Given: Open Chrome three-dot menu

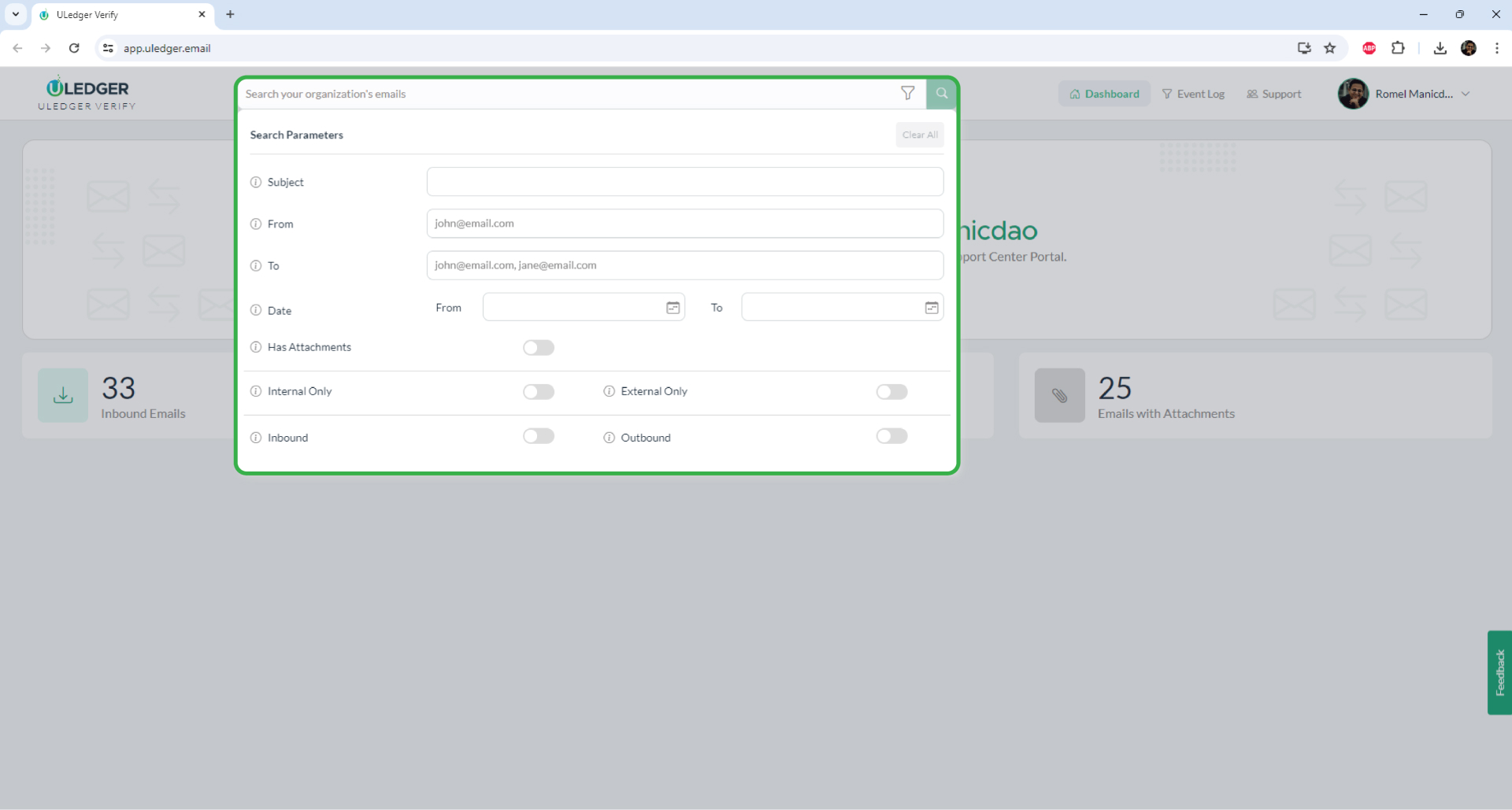Looking at the screenshot, I should click(x=1497, y=48).
